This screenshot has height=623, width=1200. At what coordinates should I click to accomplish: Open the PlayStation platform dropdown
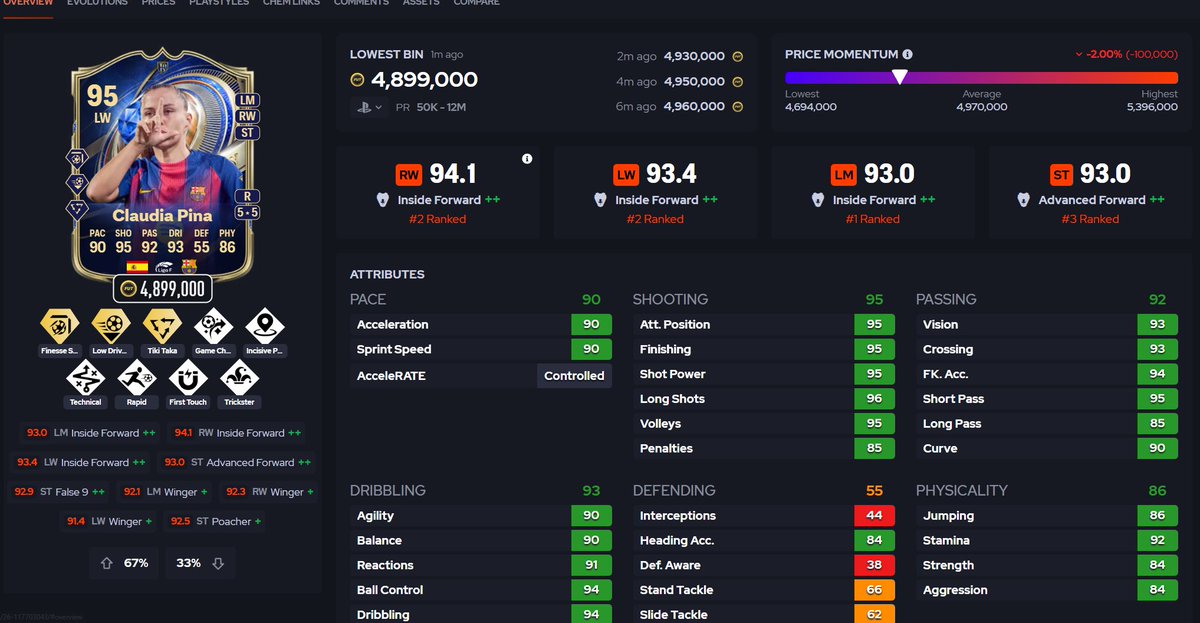click(x=369, y=107)
